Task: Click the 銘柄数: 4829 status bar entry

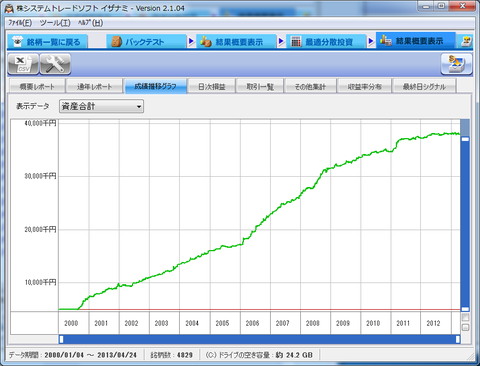Action: click(x=172, y=355)
